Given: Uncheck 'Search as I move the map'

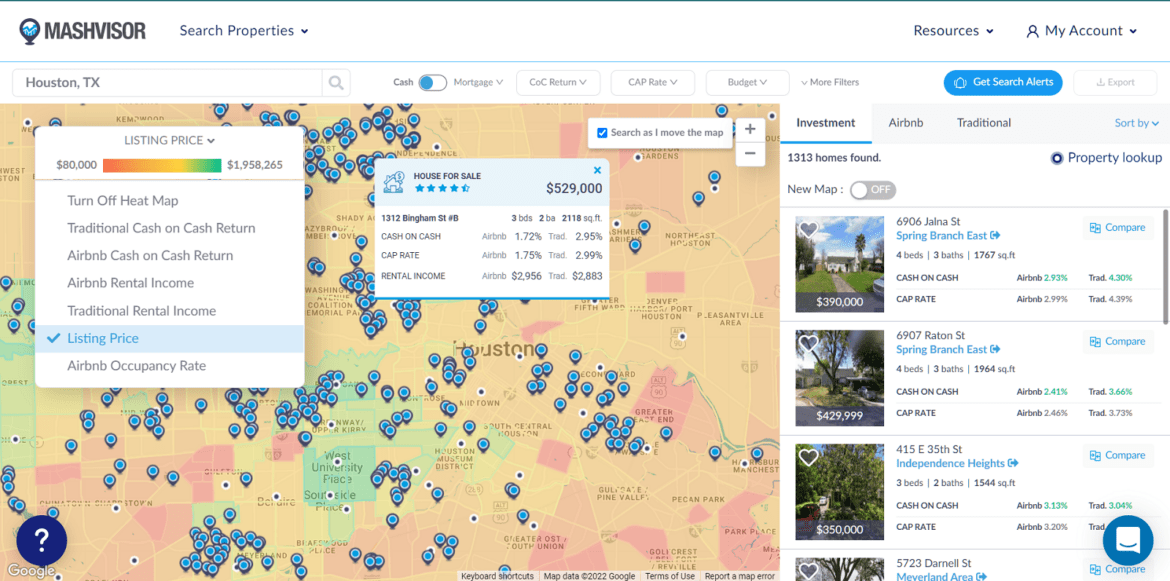Looking at the screenshot, I should click(601, 132).
